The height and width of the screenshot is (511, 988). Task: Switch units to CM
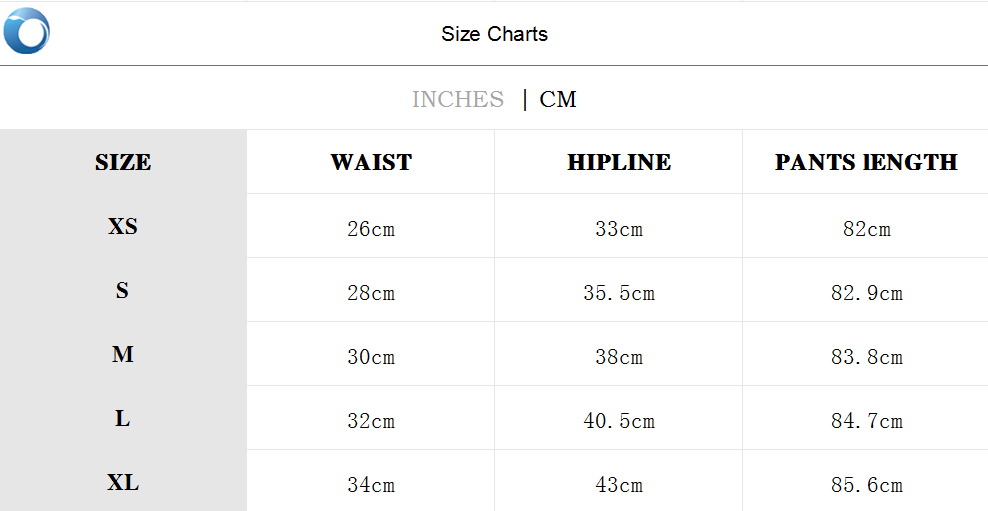coord(558,99)
